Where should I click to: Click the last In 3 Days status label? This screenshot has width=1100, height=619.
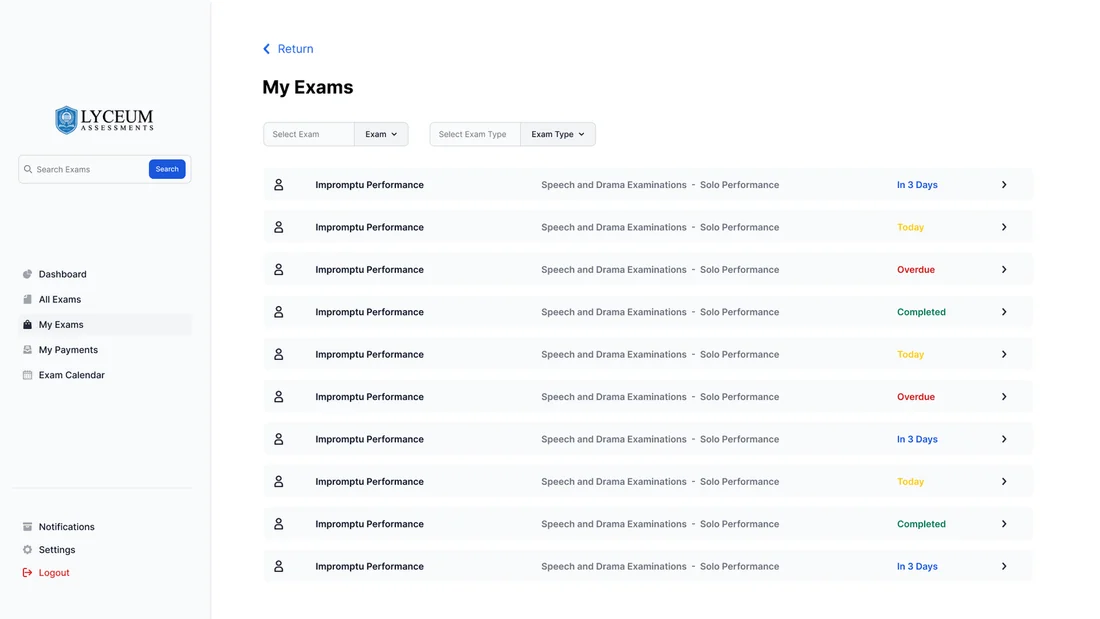(917, 566)
